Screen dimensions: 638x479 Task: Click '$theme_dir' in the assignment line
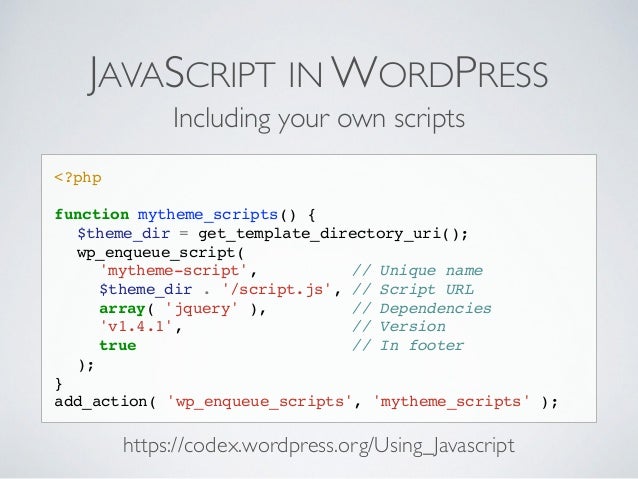coord(123,234)
